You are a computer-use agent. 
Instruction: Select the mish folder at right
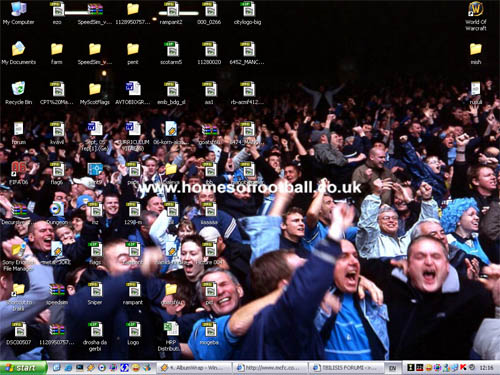pyautogui.click(x=476, y=53)
